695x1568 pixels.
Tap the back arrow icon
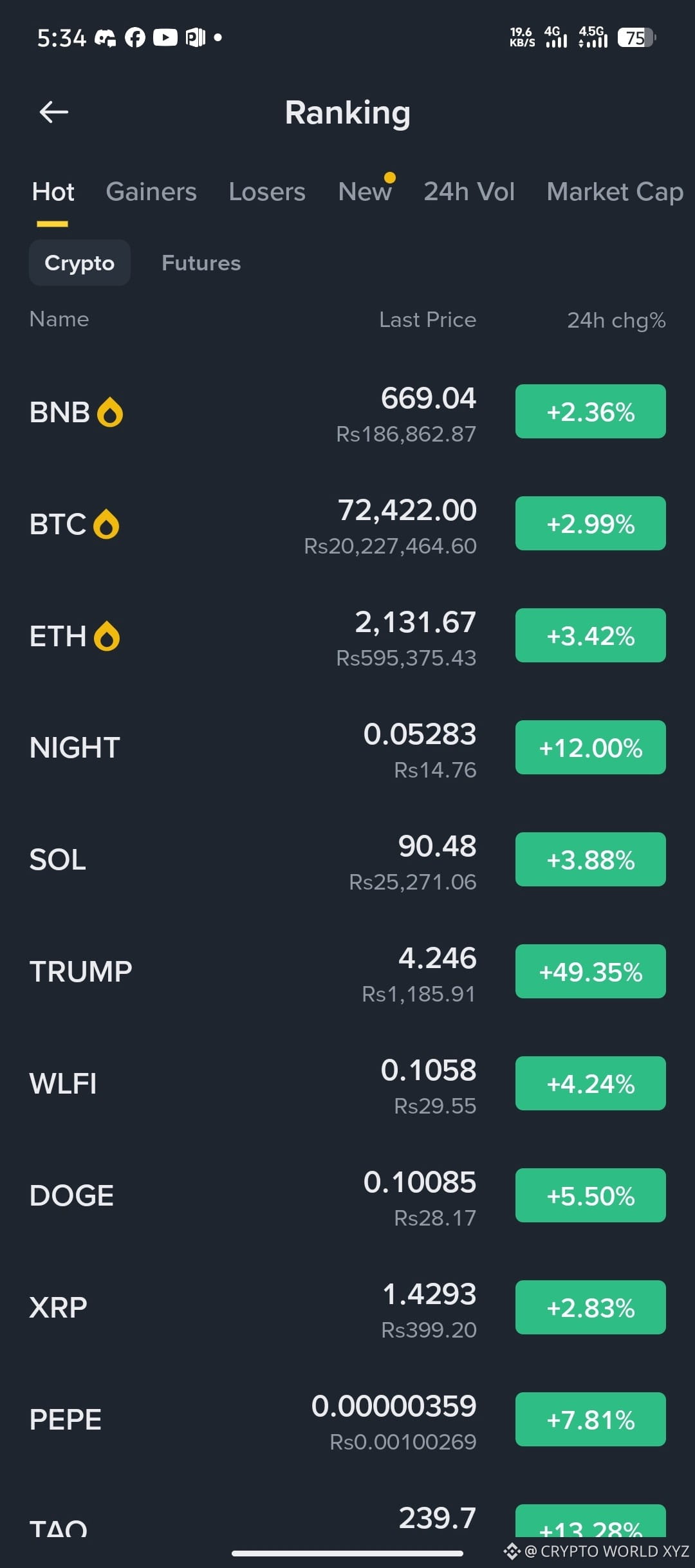[x=53, y=113]
